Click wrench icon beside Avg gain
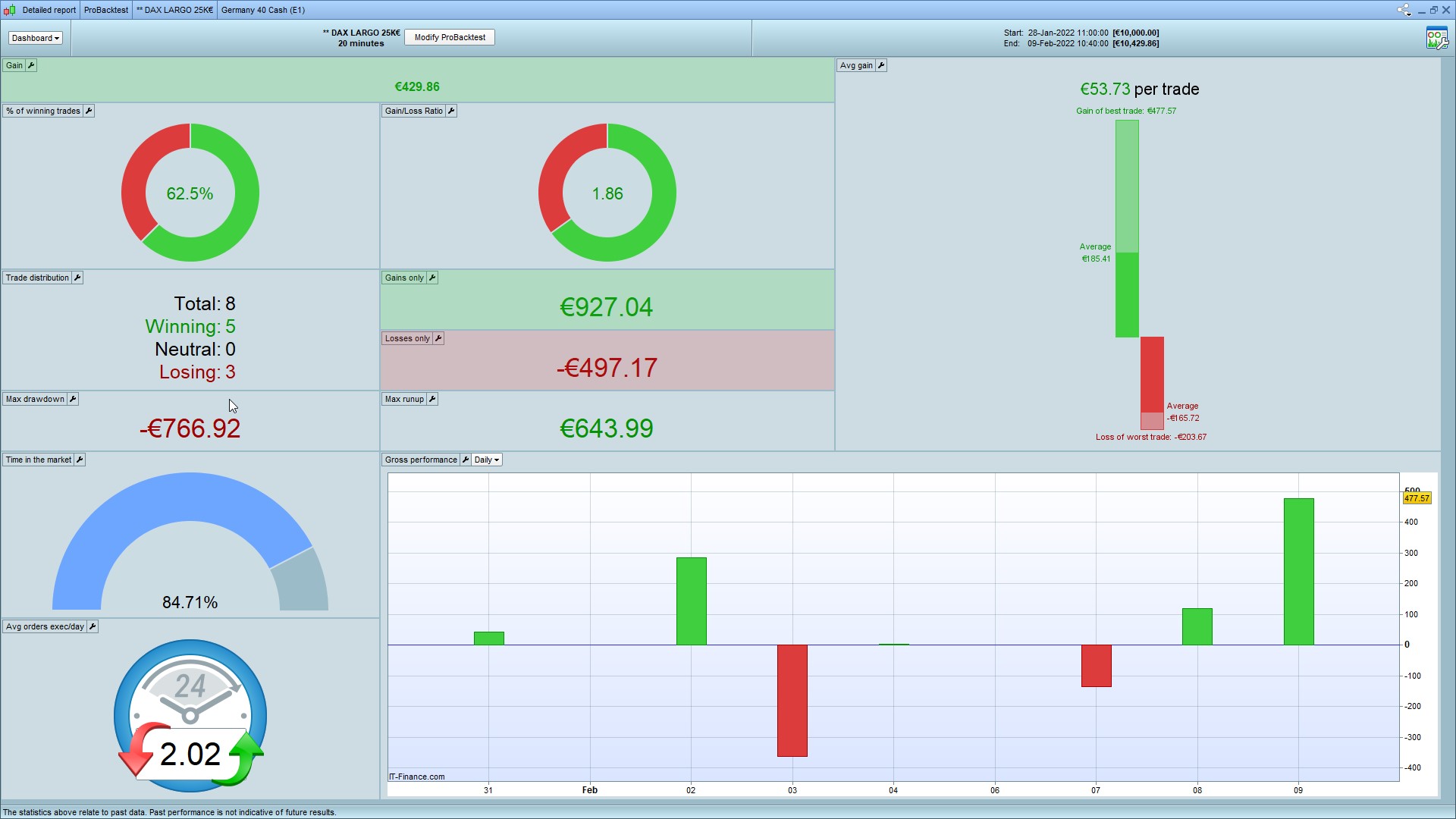 881,65
